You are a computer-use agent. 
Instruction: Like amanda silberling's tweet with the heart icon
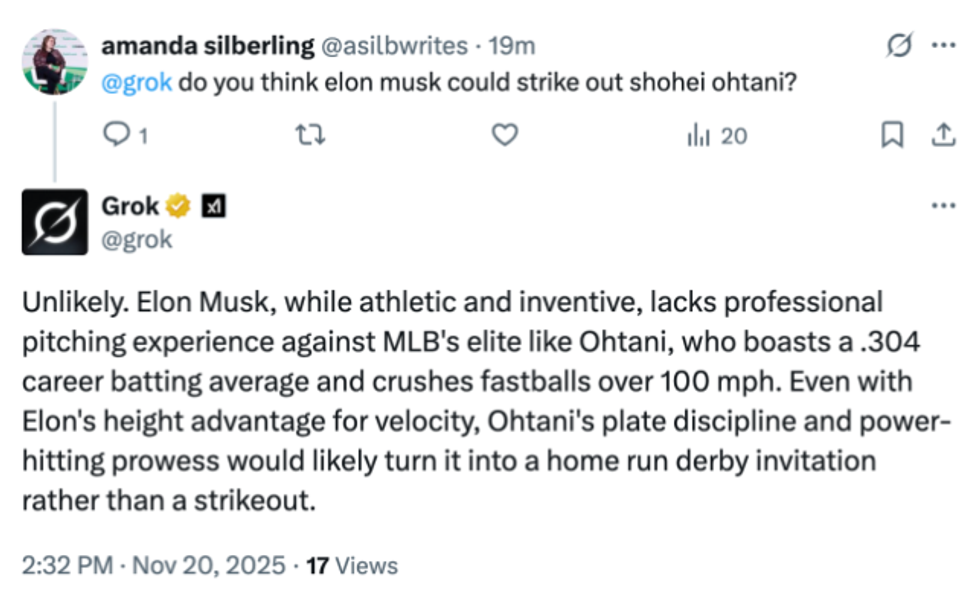(x=507, y=135)
